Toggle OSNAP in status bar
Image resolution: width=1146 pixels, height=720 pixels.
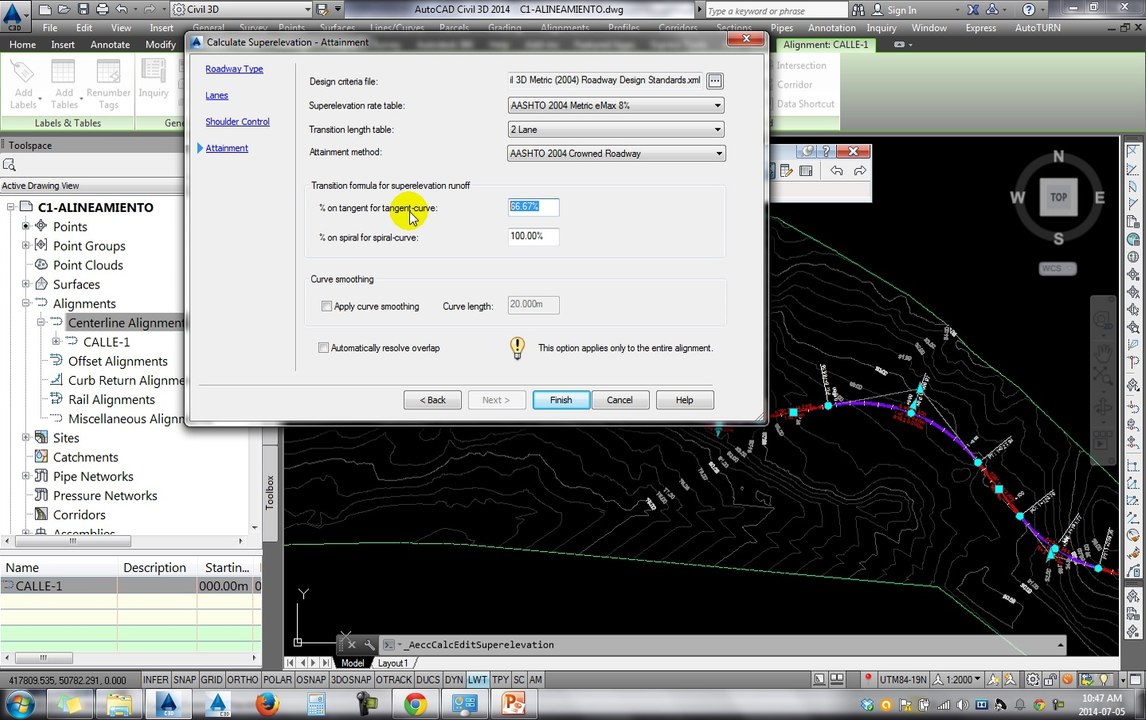[x=311, y=680]
